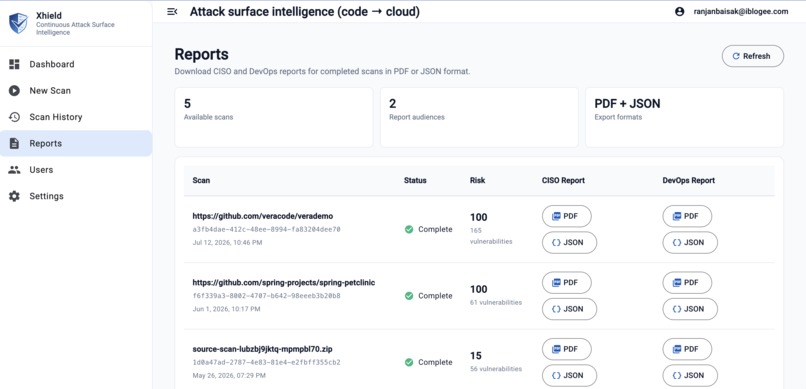Download veracode/verademo CISO report PDF
Image resolution: width=806 pixels, height=389 pixels.
(x=566, y=216)
